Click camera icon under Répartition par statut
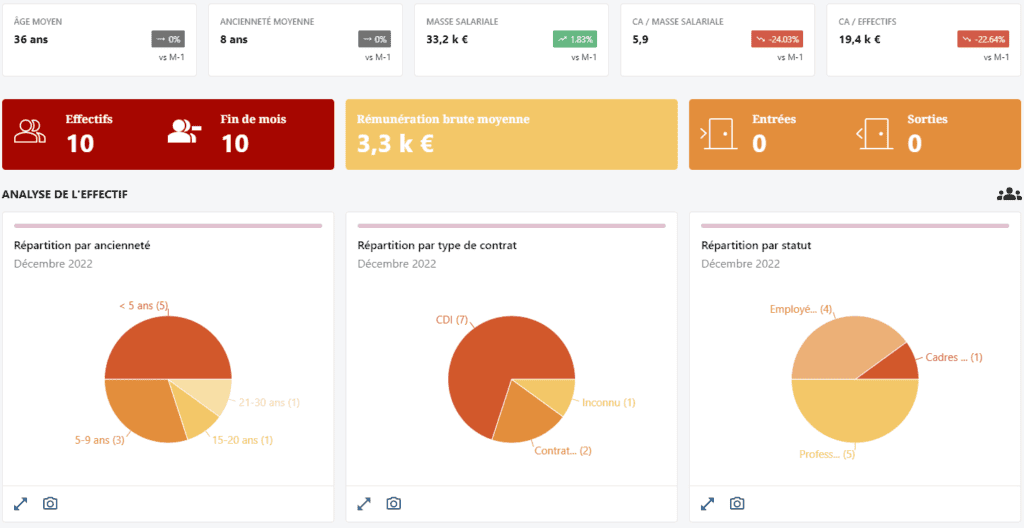The width and height of the screenshot is (1024, 528). coord(737,504)
